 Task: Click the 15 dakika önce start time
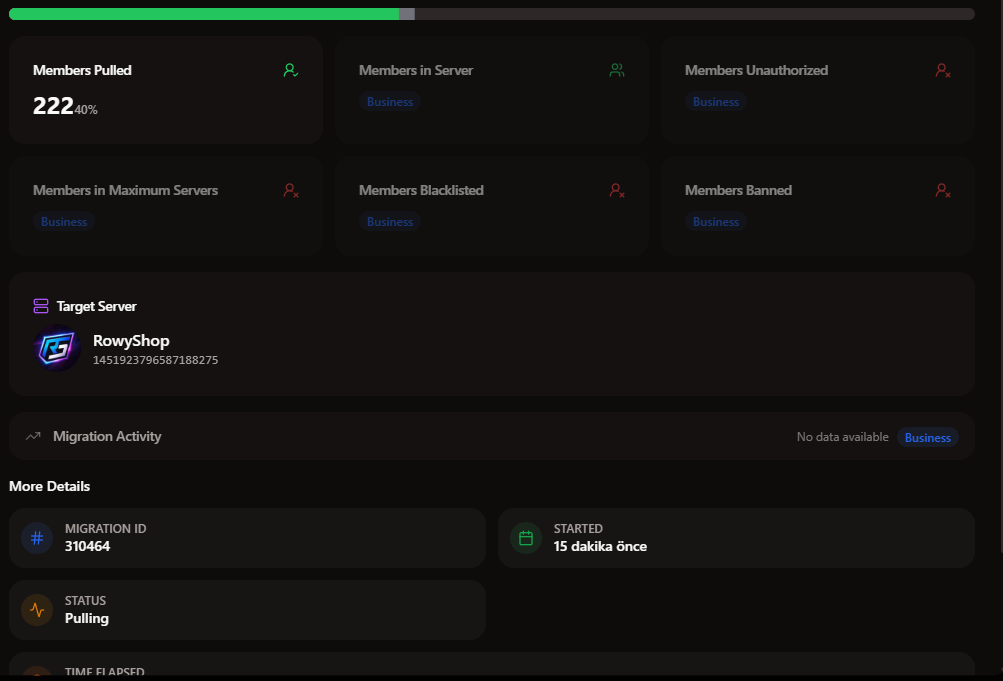click(600, 546)
